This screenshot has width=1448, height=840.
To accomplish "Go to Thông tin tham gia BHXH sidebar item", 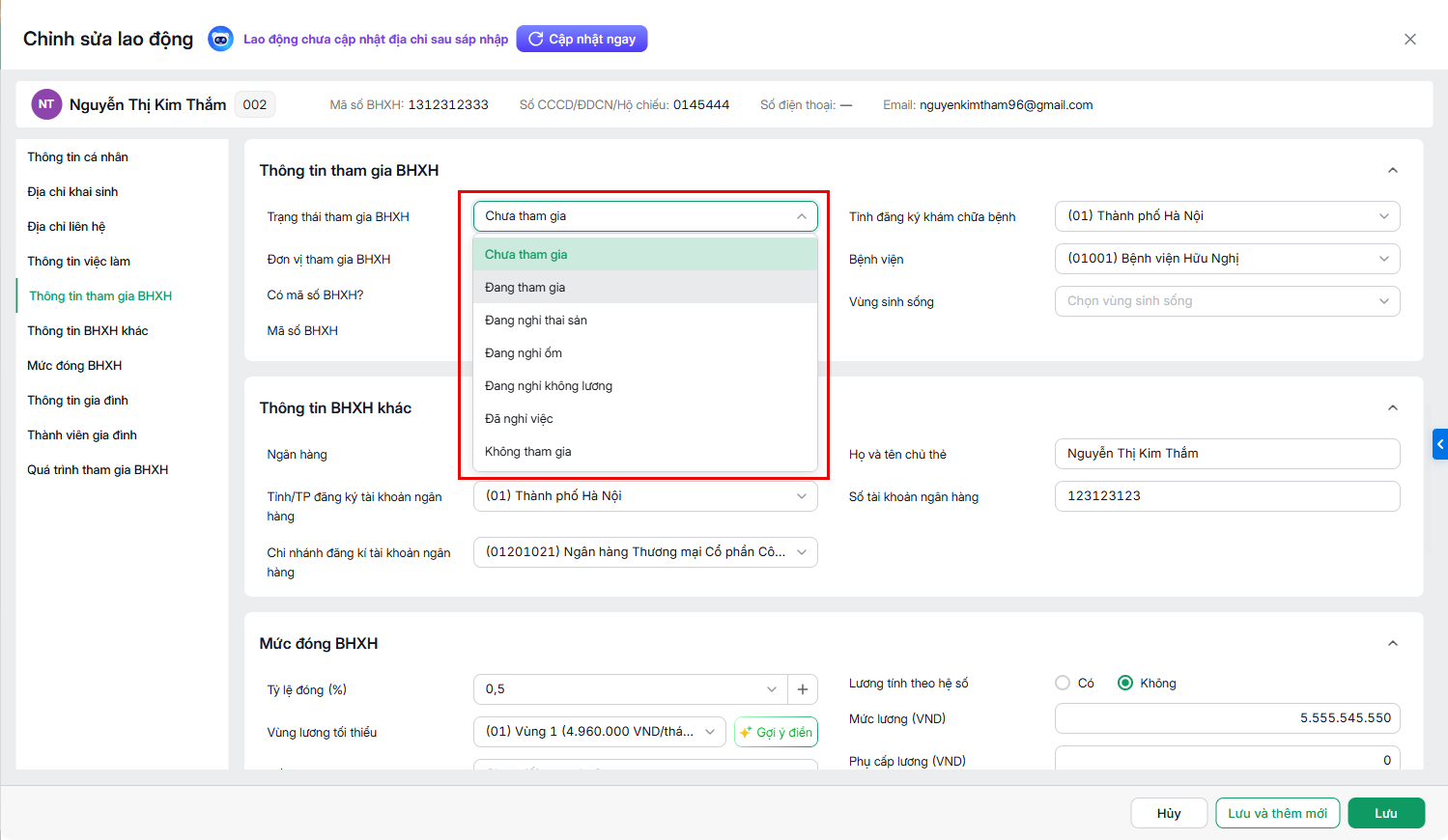I will click(x=100, y=296).
